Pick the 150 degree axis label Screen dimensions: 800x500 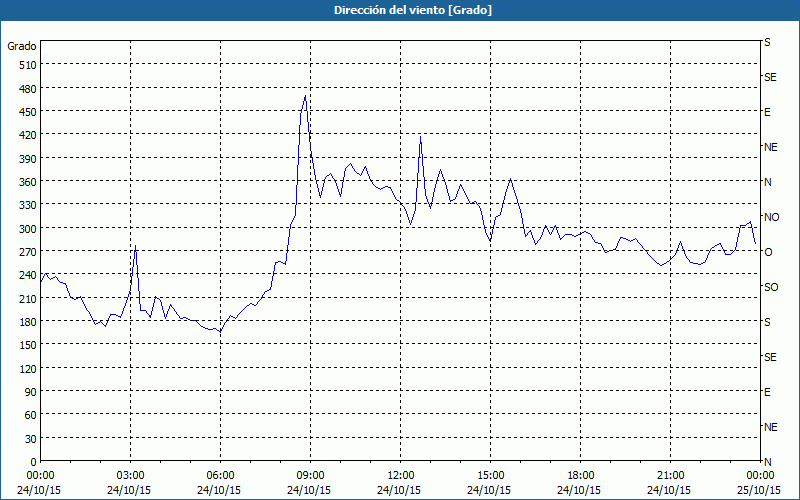coord(28,345)
